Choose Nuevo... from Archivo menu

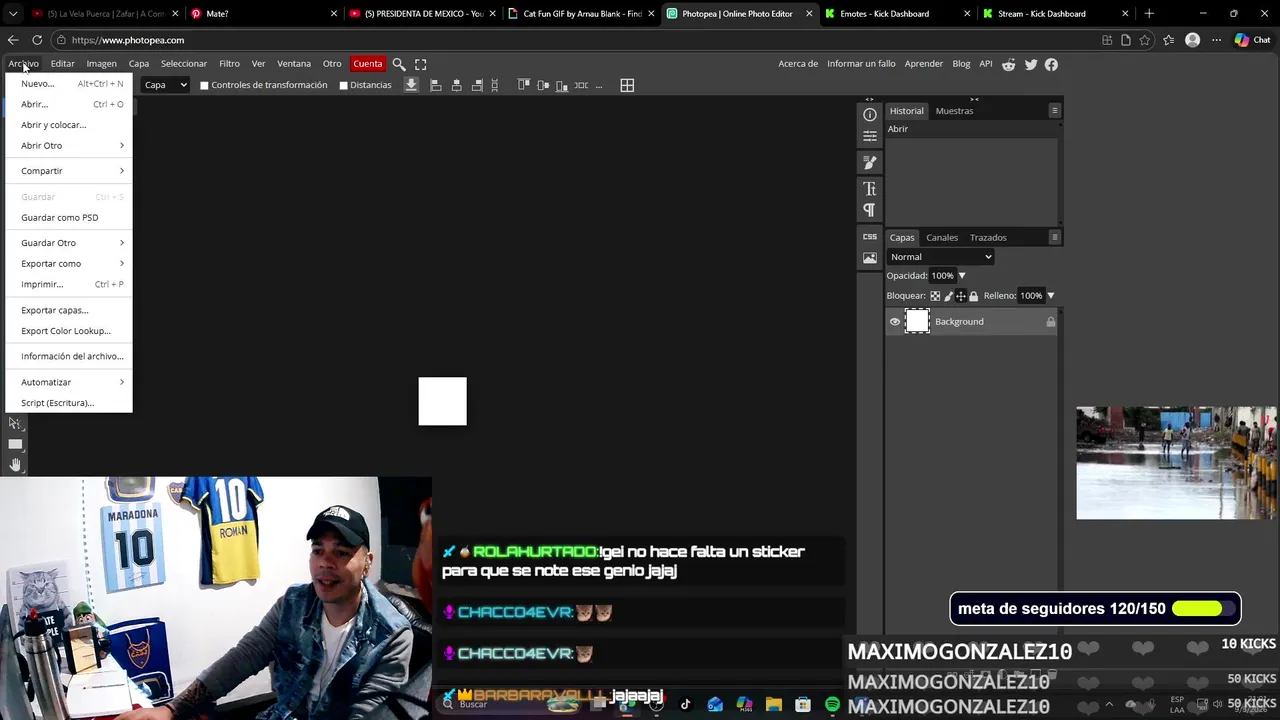point(69,84)
